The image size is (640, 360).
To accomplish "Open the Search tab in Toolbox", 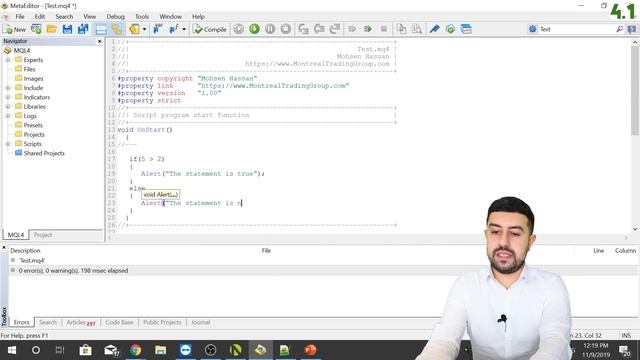I will pyautogui.click(x=48, y=322).
